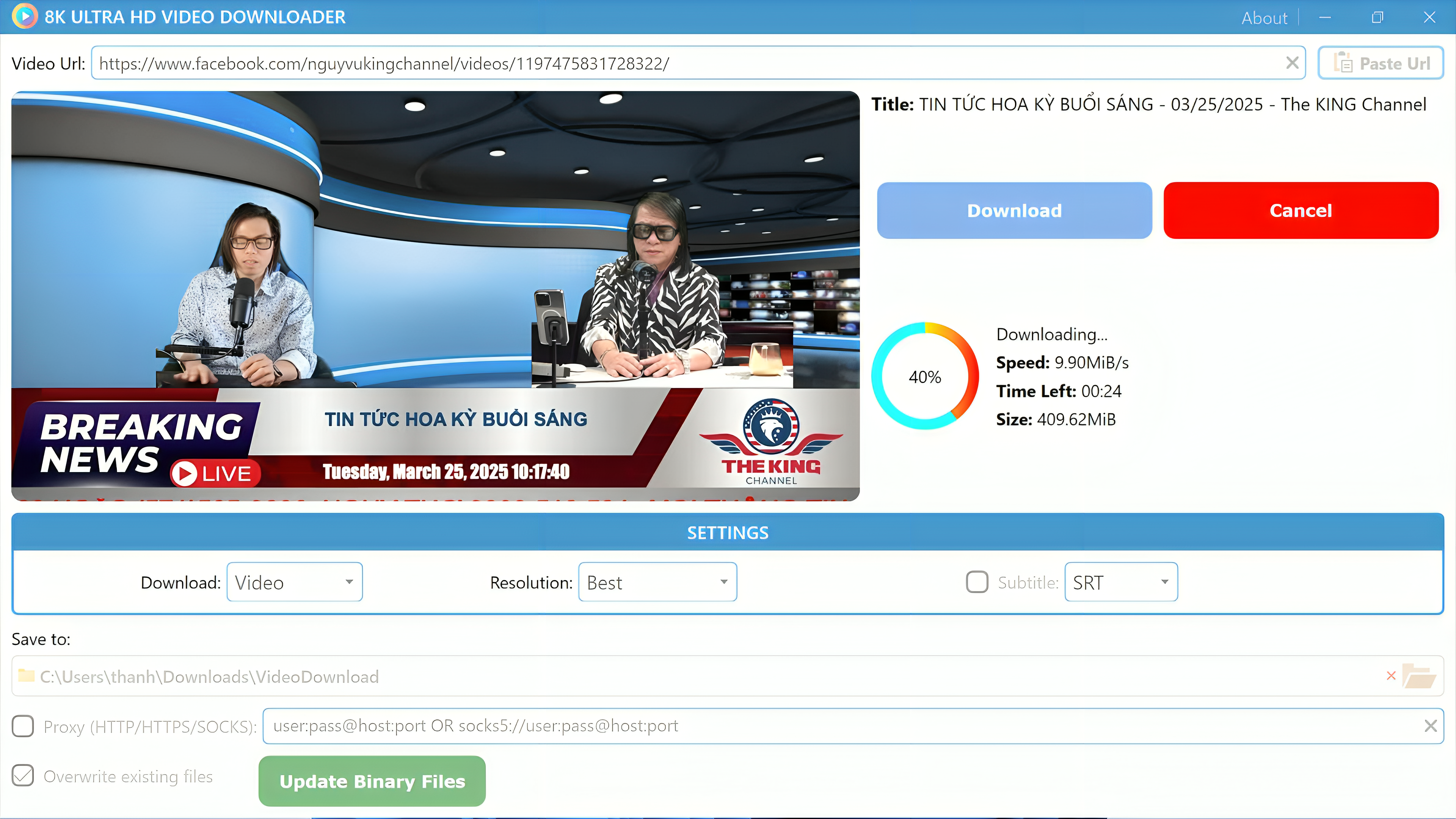Open the browse folder icon for Save to
The image size is (1456, 819).
pos(1419,676)
